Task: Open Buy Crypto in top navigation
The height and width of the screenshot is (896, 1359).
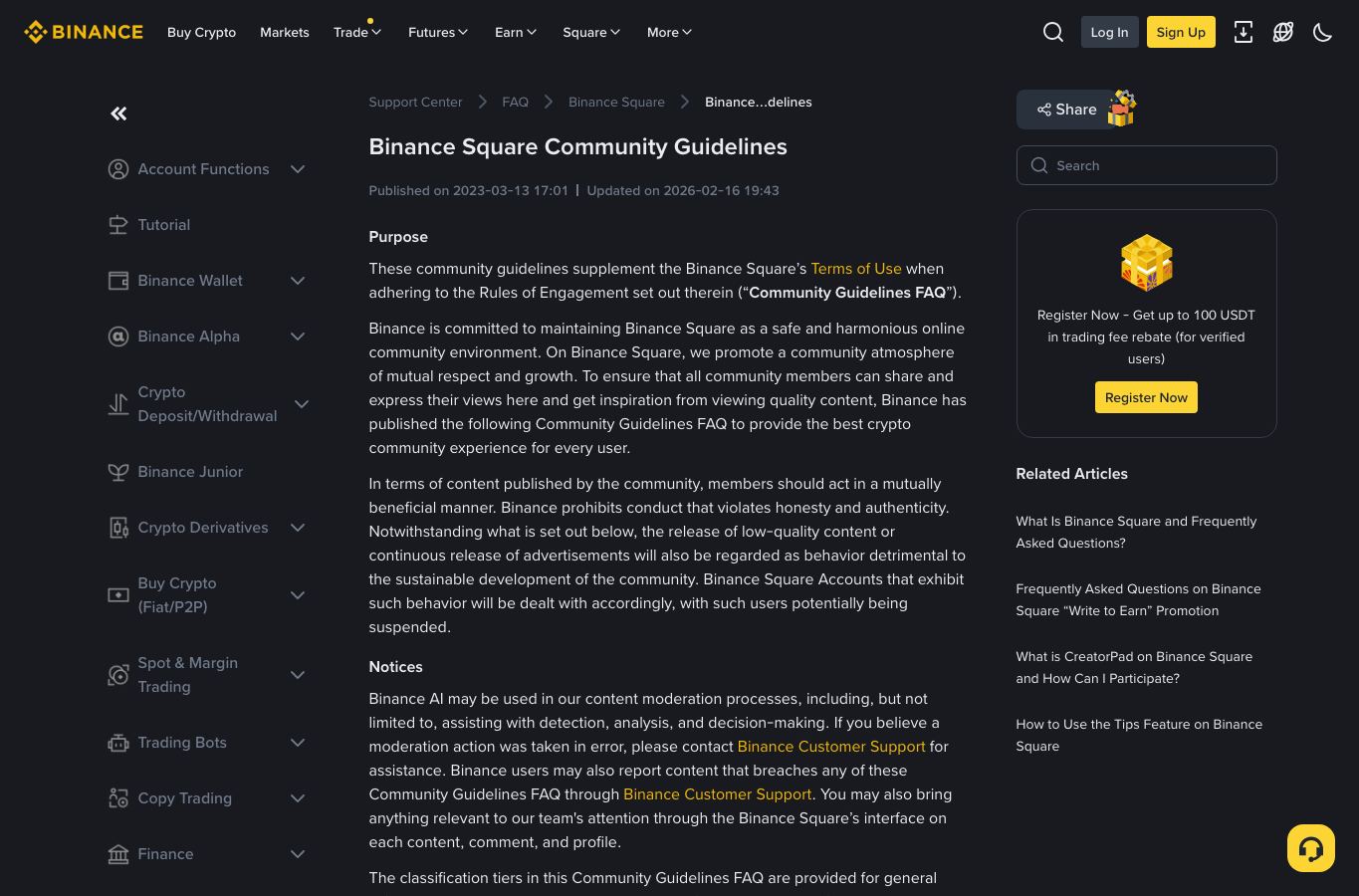Action: [202, 32]
